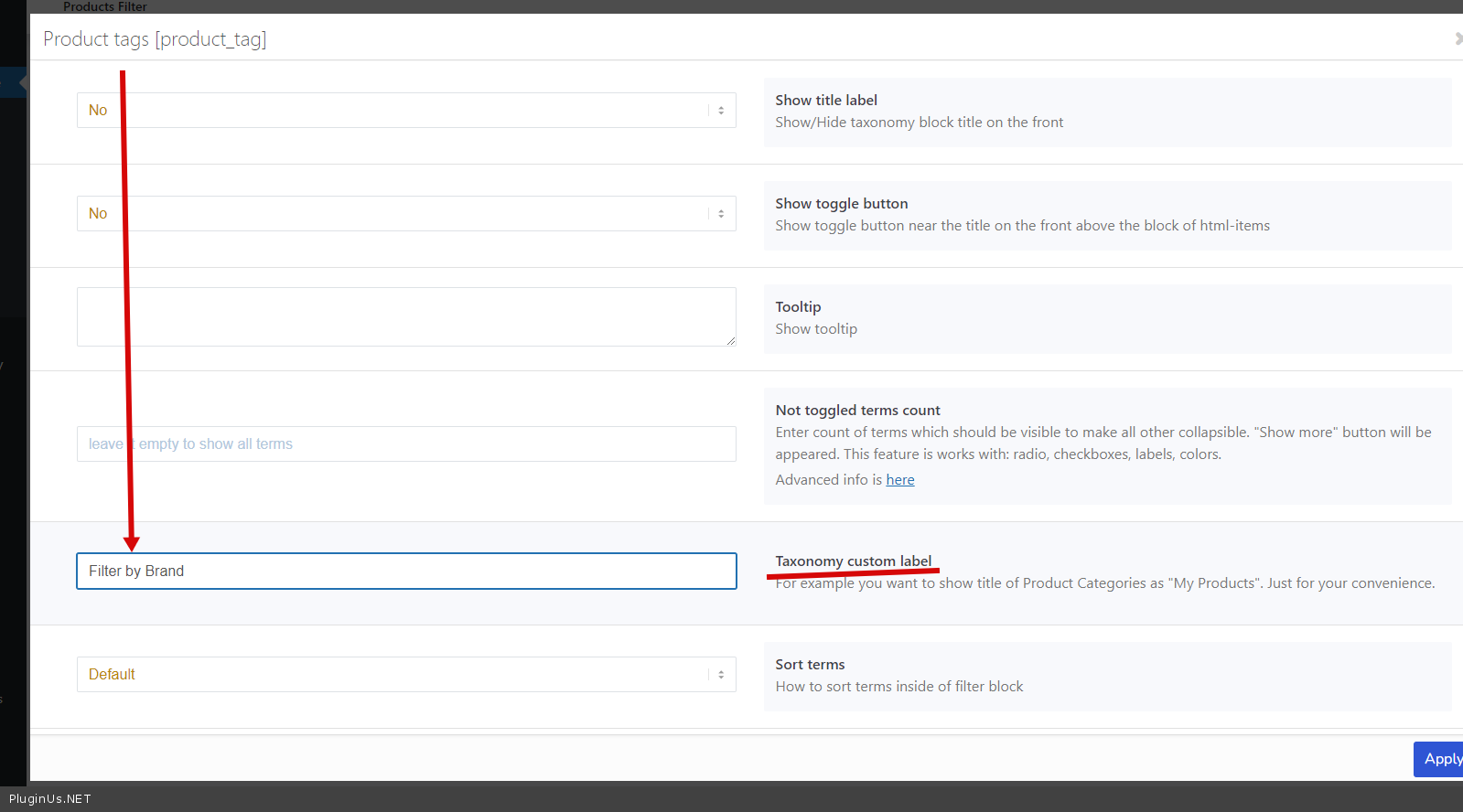Click the Sort terms heading text

pos(810,665)
